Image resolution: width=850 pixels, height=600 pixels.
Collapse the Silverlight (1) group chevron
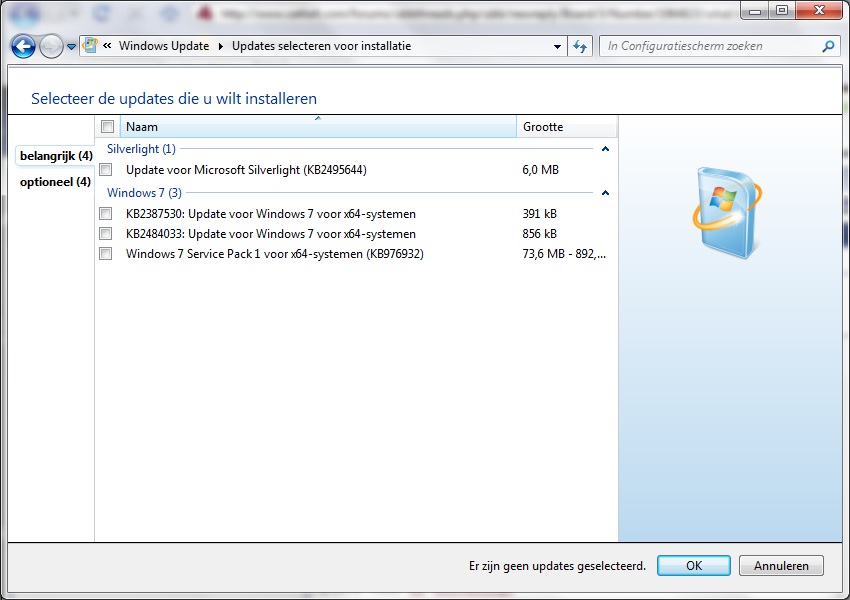coord(606,149)
